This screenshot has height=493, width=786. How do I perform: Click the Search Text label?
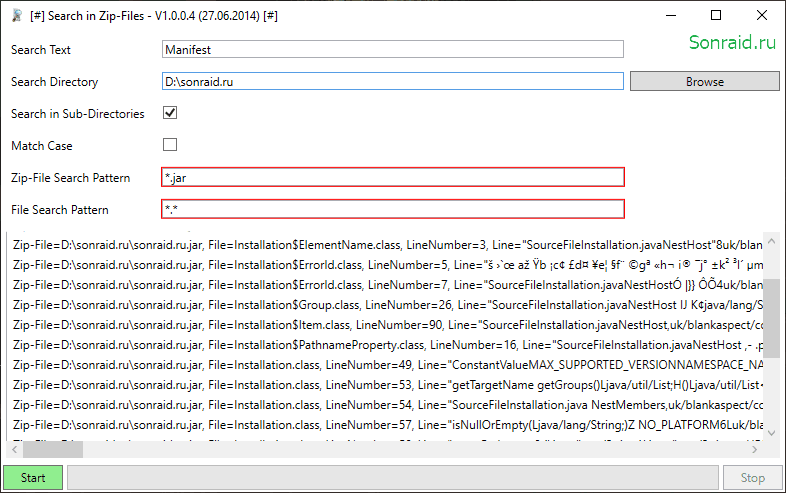[x=41, y=50]
